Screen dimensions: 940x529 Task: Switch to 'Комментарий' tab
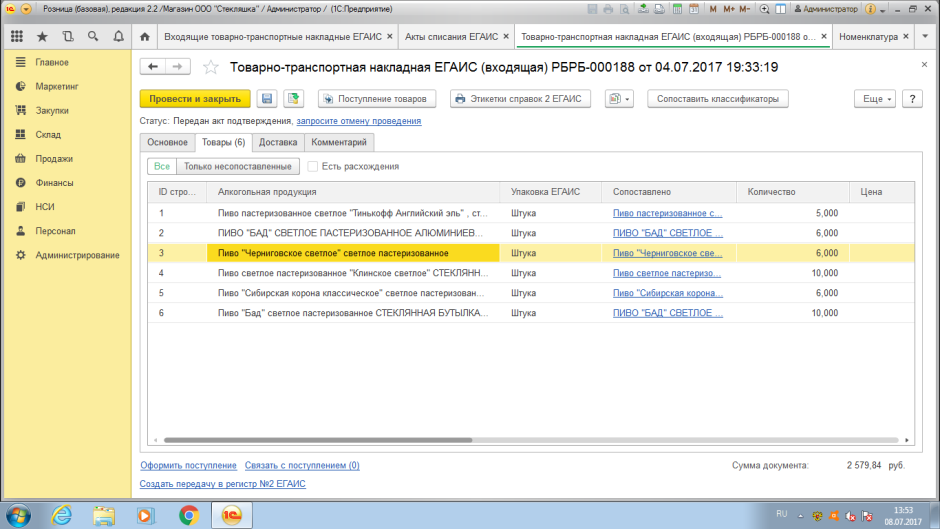(339, 142)
